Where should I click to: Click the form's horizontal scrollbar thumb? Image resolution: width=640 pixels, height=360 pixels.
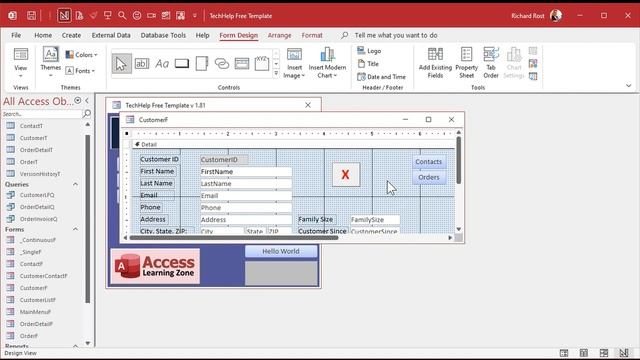pos(233,238)
